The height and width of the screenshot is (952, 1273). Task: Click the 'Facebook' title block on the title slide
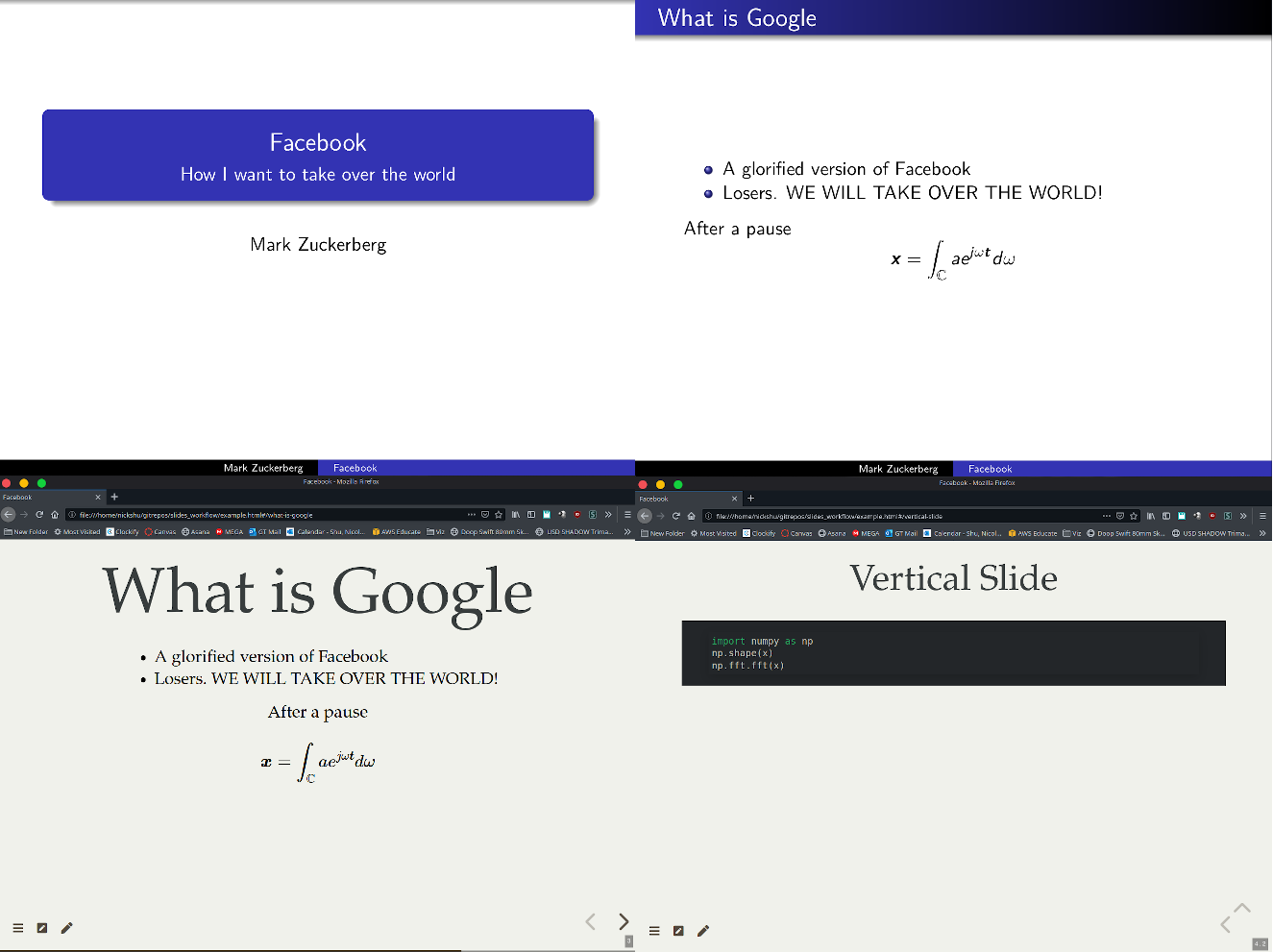tap(318, 156)
